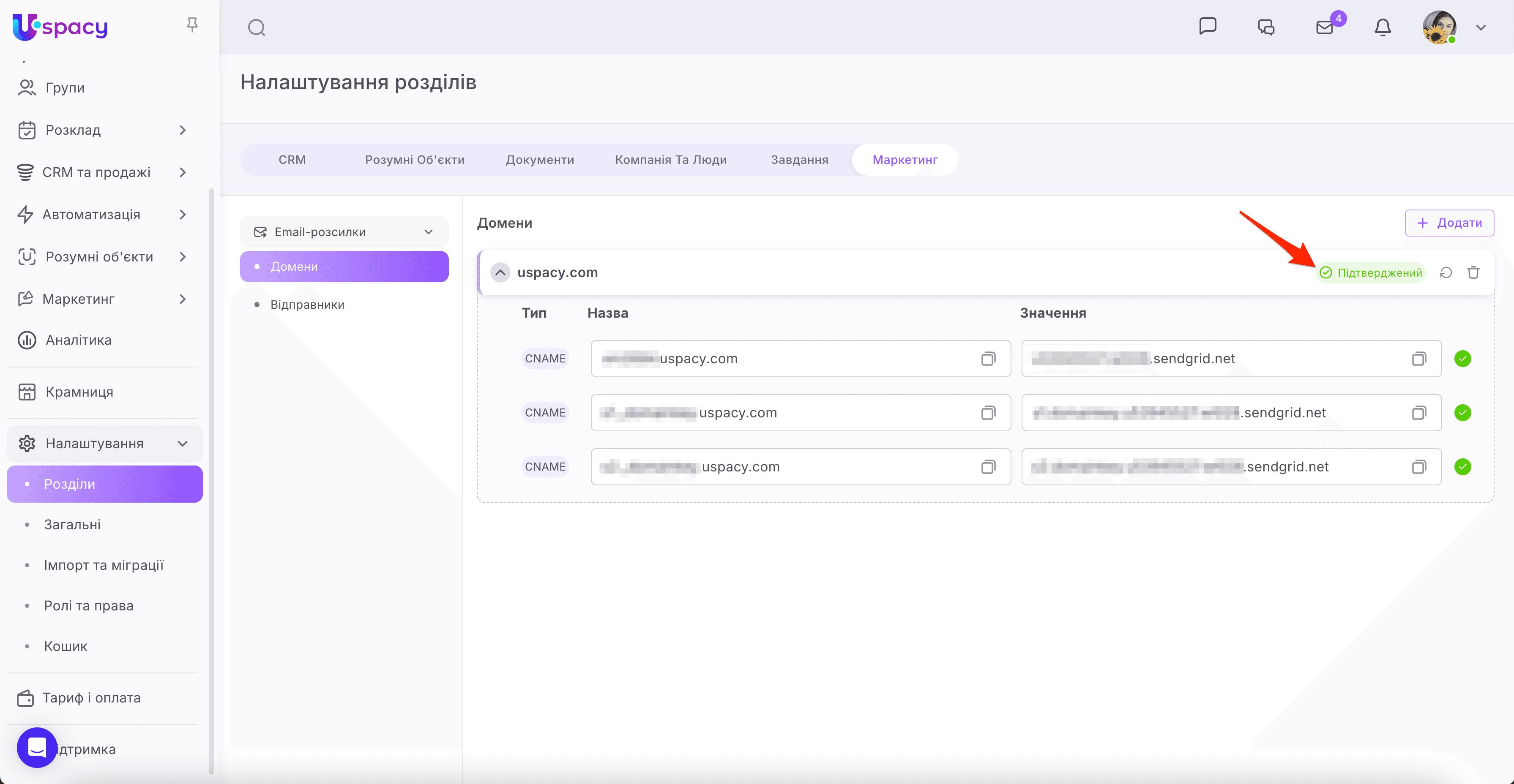Viewport: 1514px width, 784px height.
Task: Copy the first CNAME sendgrid.net value
Action: coord(1419,359)
